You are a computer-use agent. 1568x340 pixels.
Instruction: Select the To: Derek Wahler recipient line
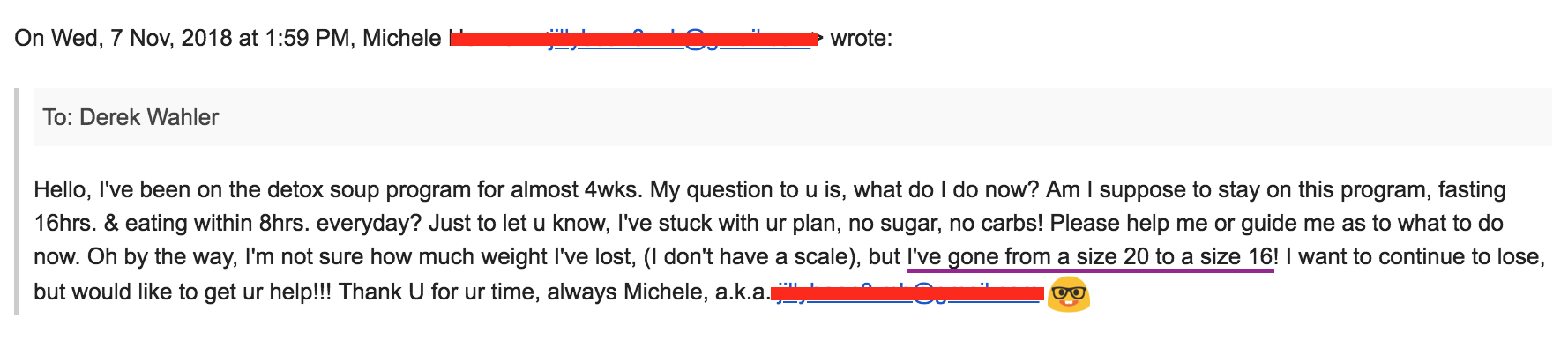coord(792,117)
